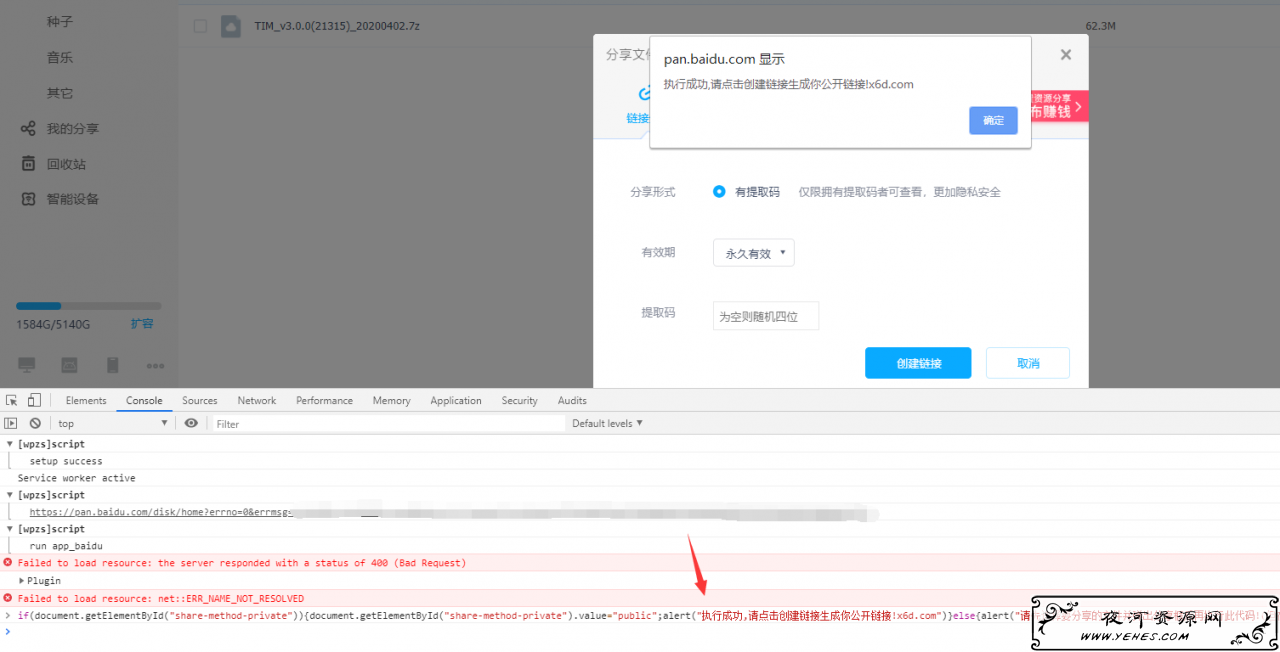Click the 扩容 expand storage link
1280x652 pixels.
pyautogui.click(x=142, y=324)
